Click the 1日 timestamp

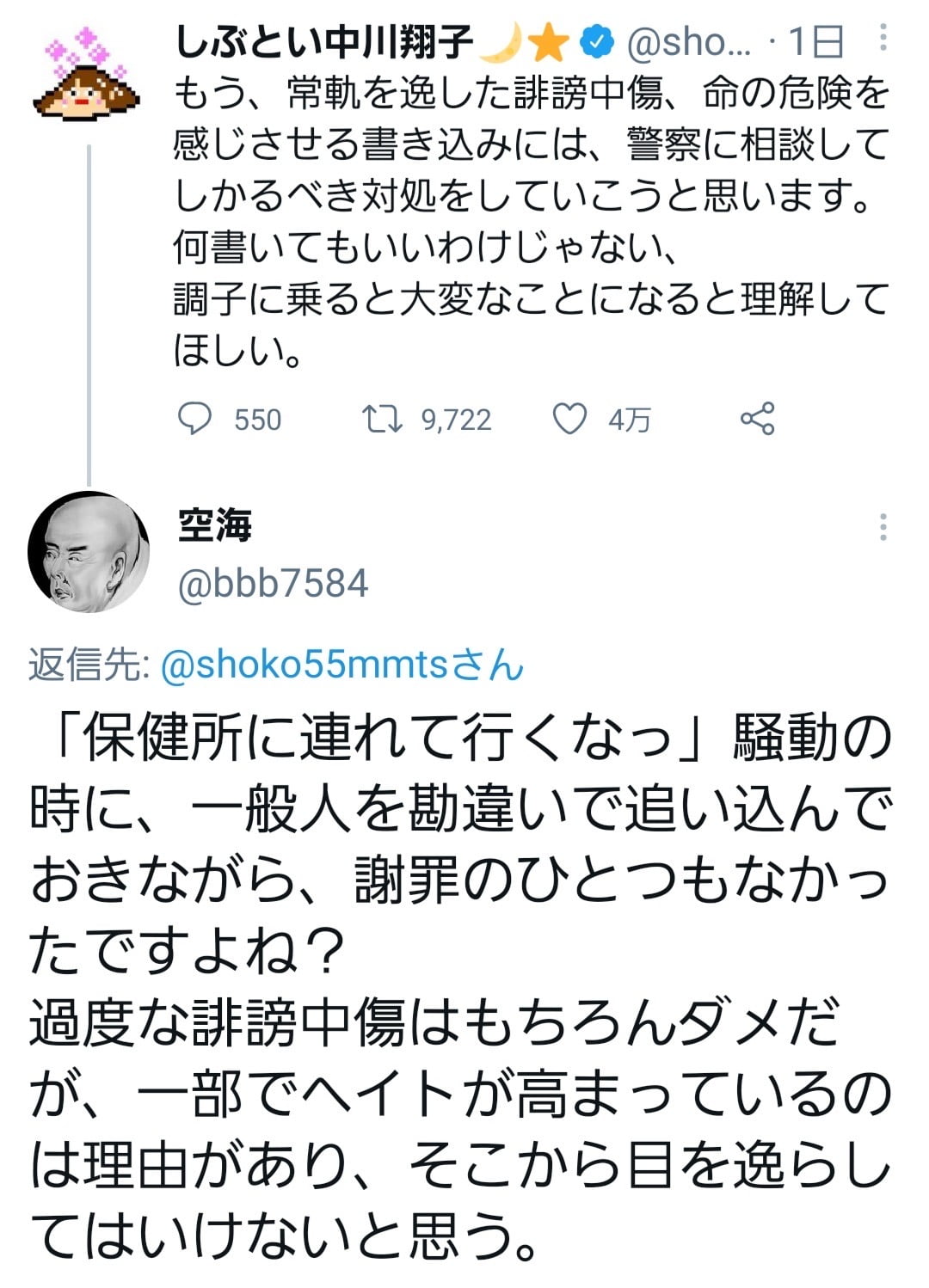[x=815, y=41]
